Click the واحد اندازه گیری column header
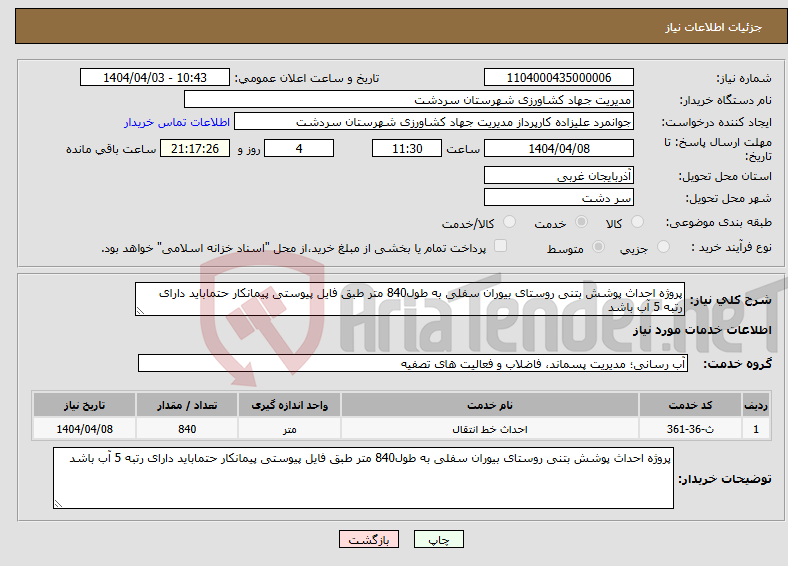The width and height of the screenshot is (788, 566). (289, 405)
